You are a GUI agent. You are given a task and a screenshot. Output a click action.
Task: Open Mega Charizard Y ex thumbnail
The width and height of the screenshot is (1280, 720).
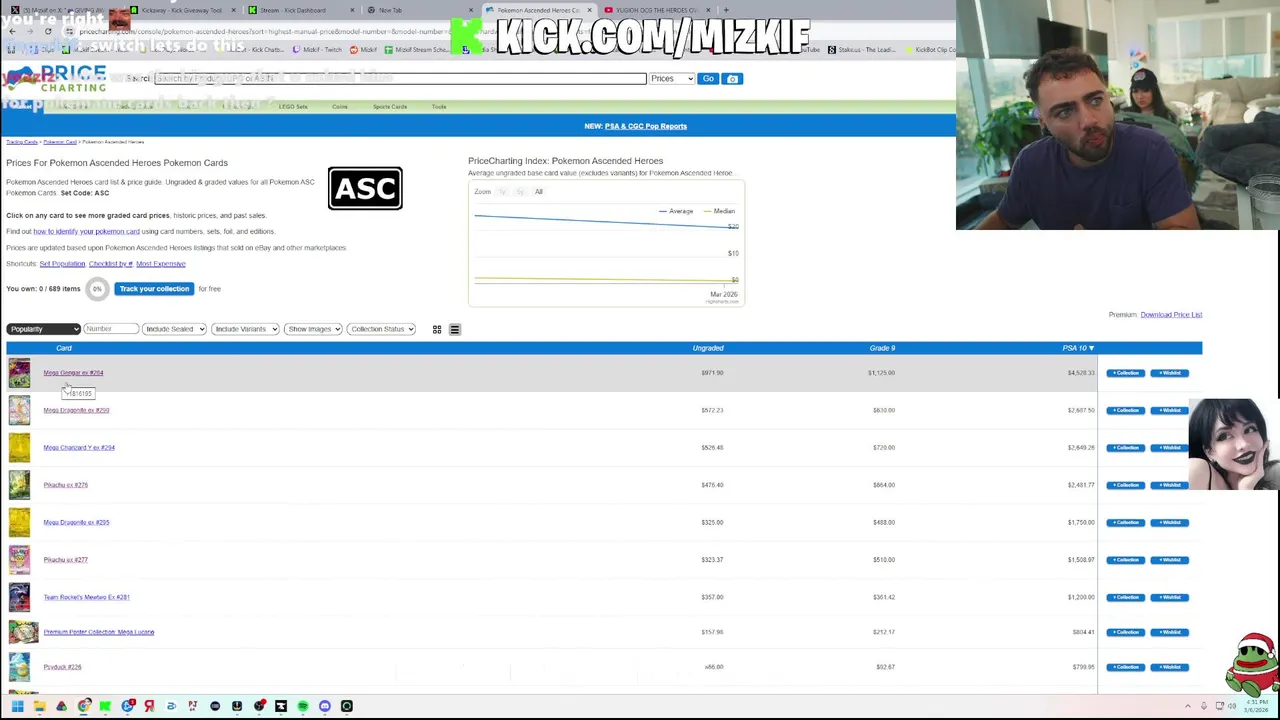(19, 448)
